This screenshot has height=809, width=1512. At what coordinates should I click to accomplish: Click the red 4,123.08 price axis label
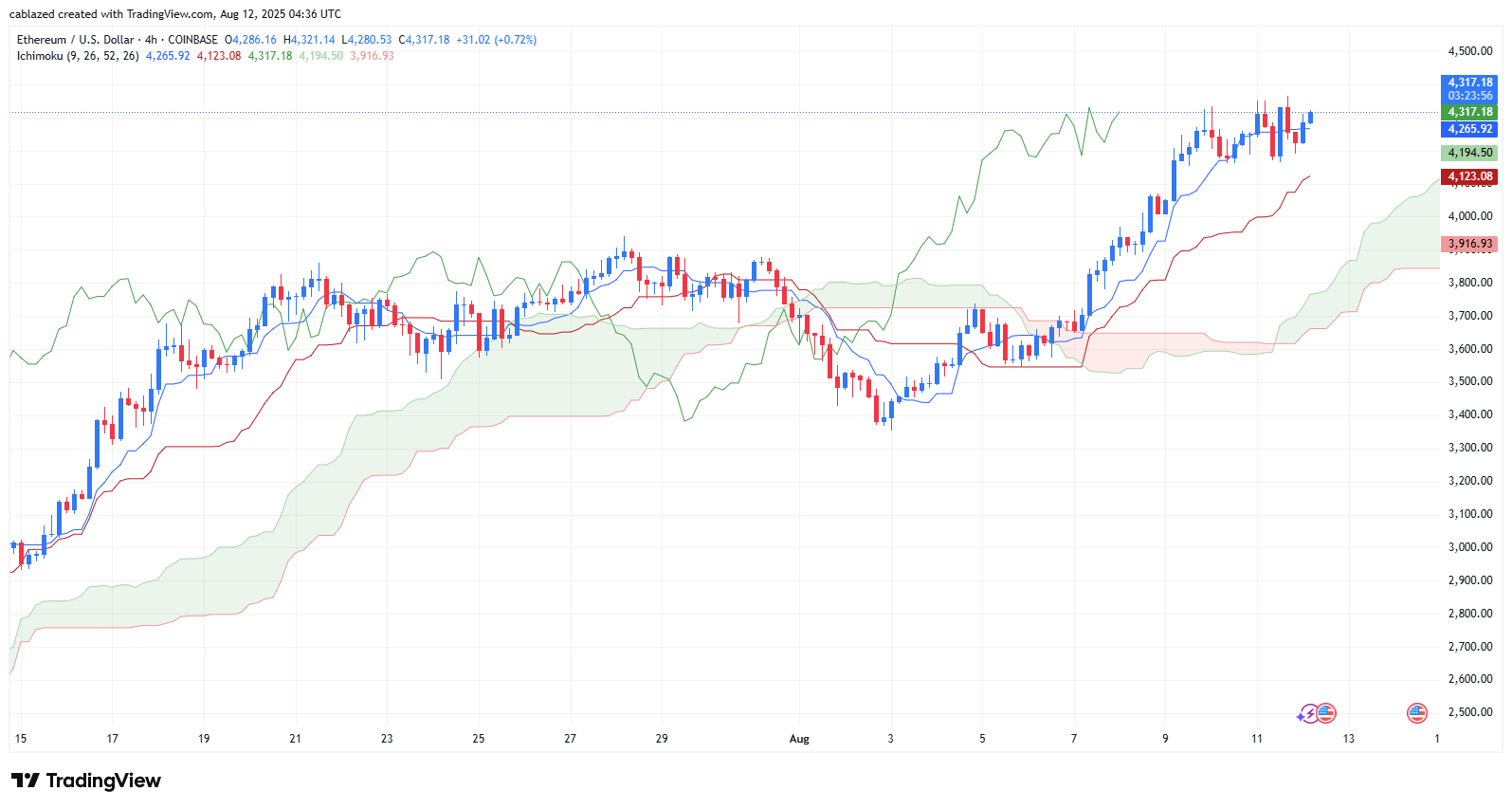[x=1469, y=176]
